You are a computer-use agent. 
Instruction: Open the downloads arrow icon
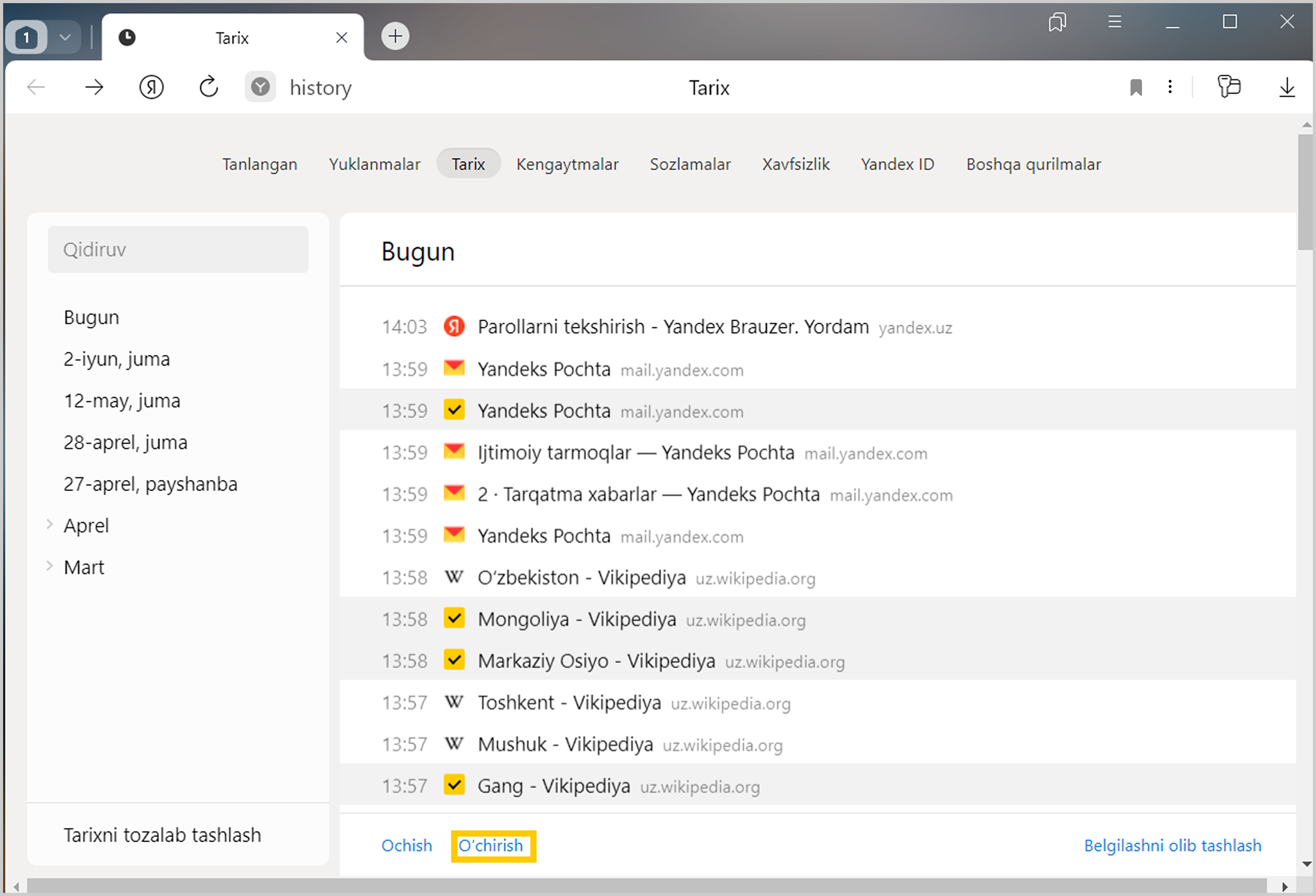(x=1287, y=87)
